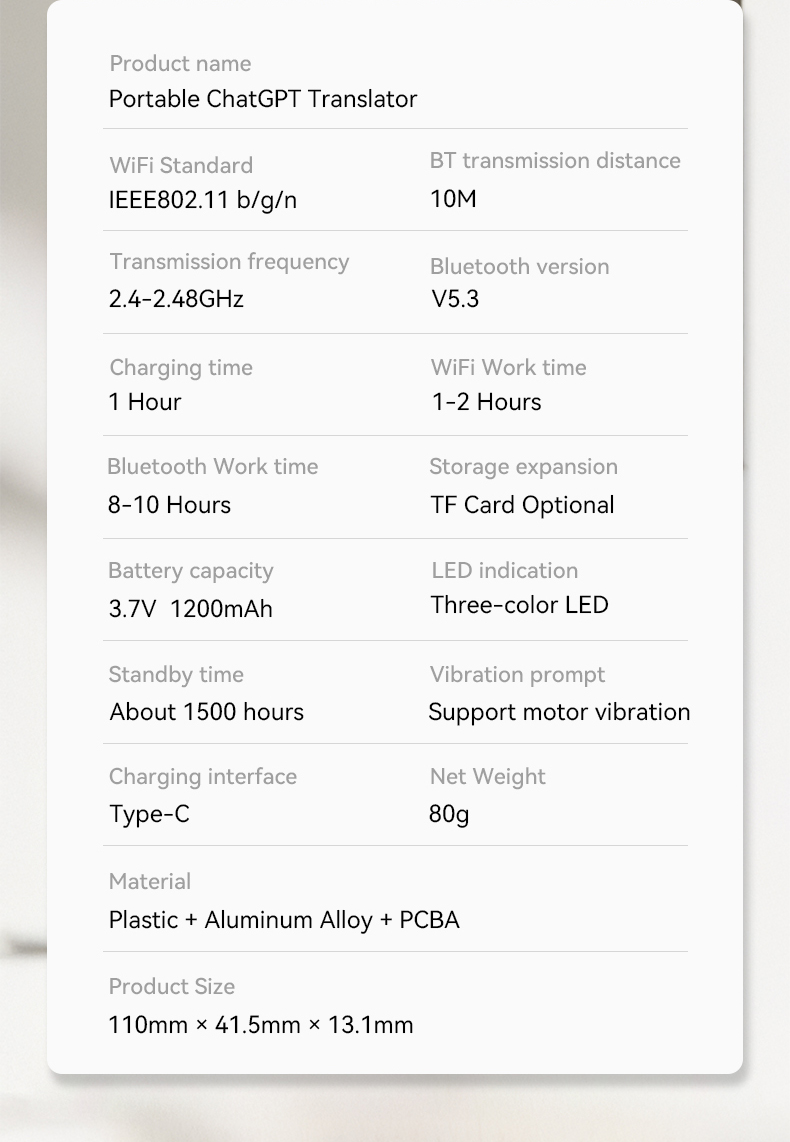Screen dimensions: 790x1142
Task: Click the 'Portable ChatGPT Translator' product name
Action: coord(262,99)
